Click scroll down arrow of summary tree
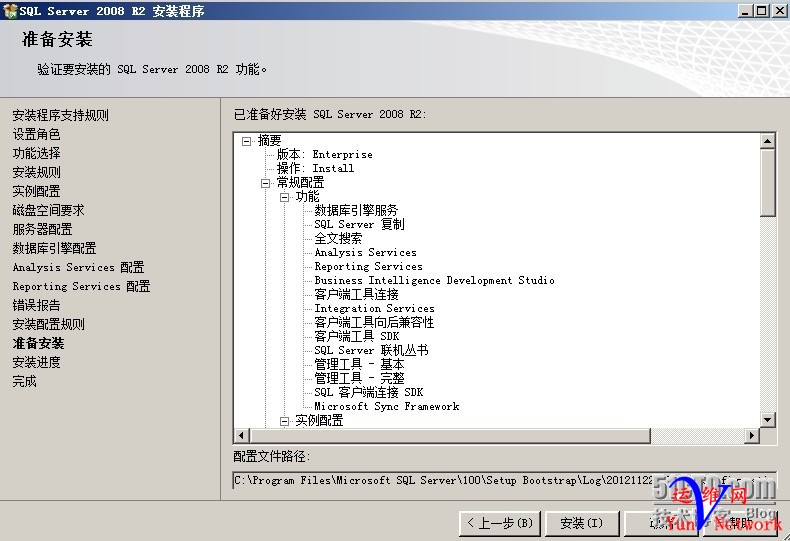This screenshot has height=541, width=790. click(767, 420)
